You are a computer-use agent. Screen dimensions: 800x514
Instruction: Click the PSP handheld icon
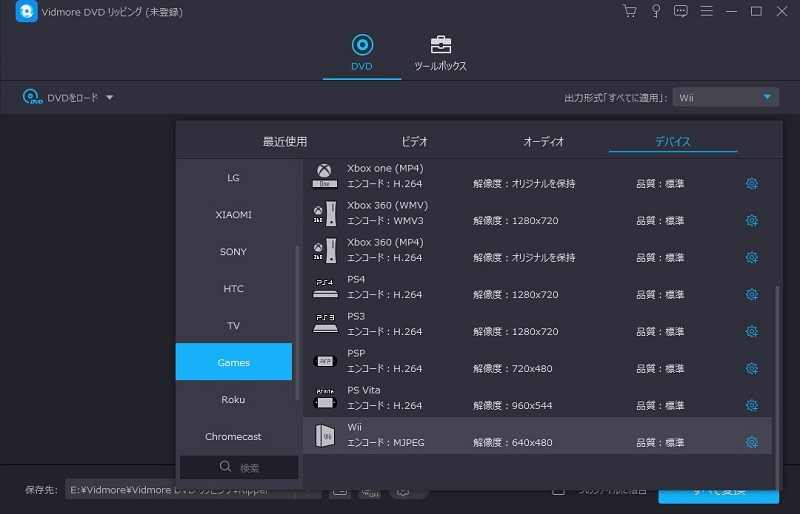point(324,361)
